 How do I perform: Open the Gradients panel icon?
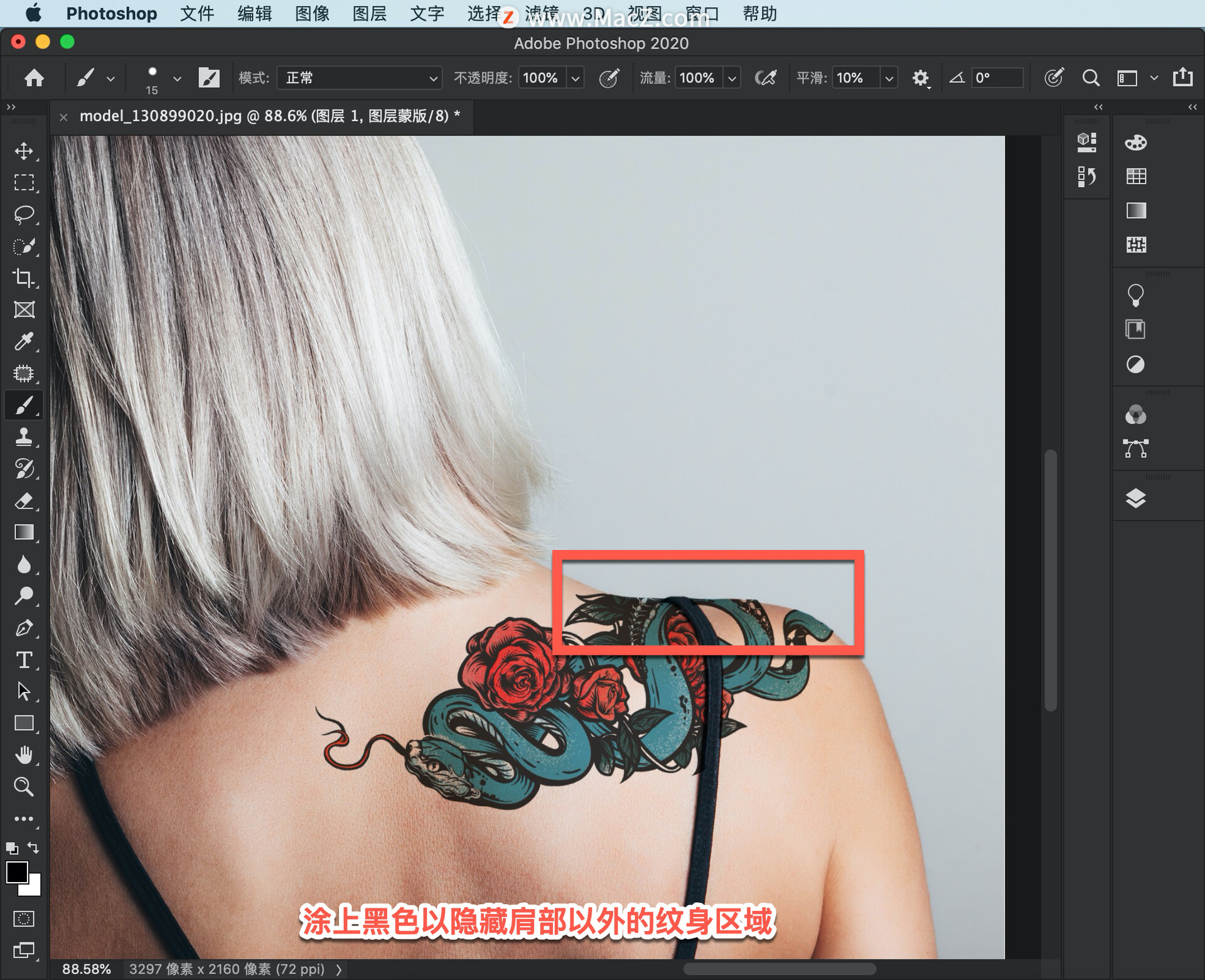pos(1136,210)
